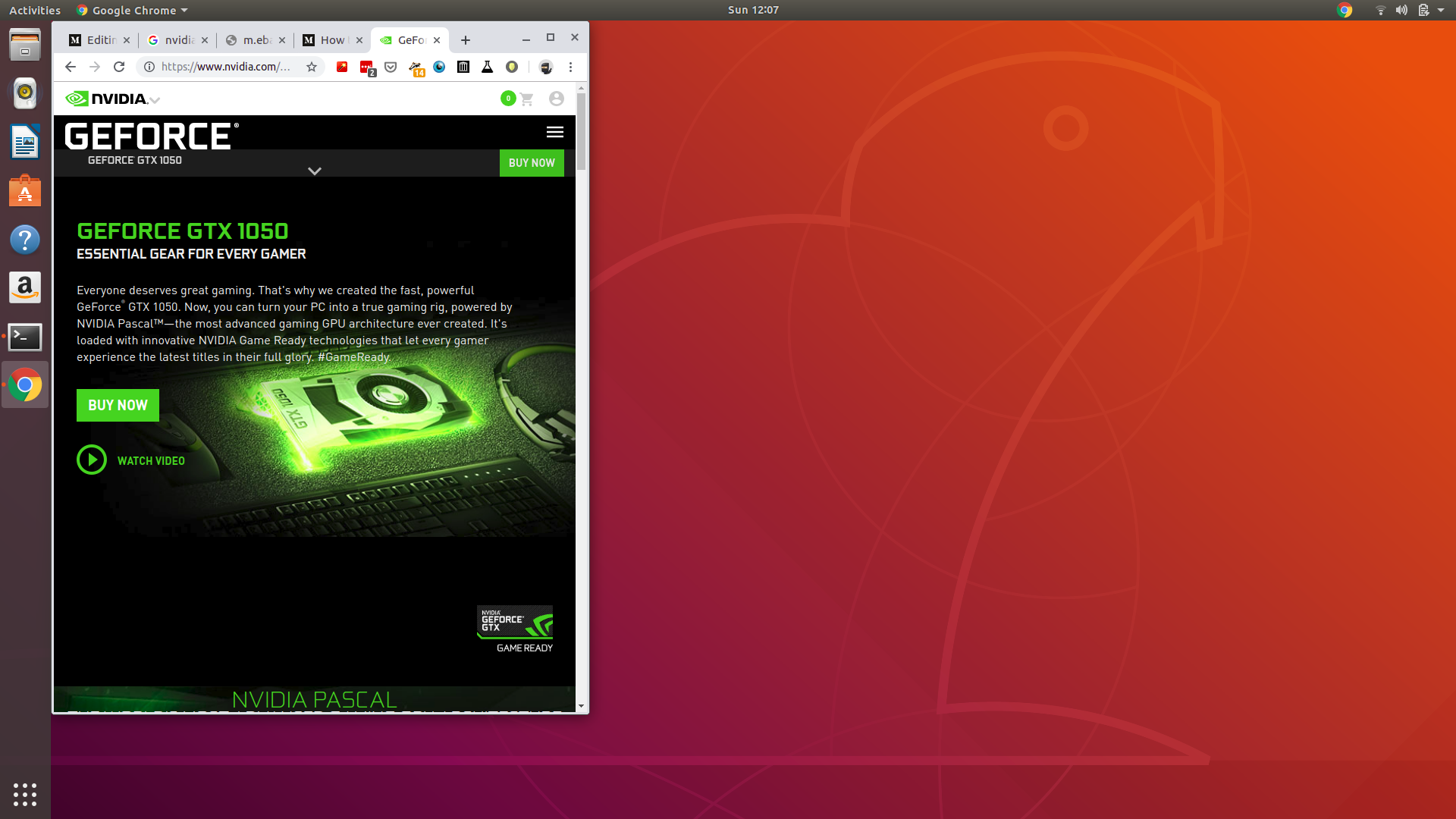Open the yellow shield extension icon
Viewport: 1456px width, 819px height.
pos(512,67)
